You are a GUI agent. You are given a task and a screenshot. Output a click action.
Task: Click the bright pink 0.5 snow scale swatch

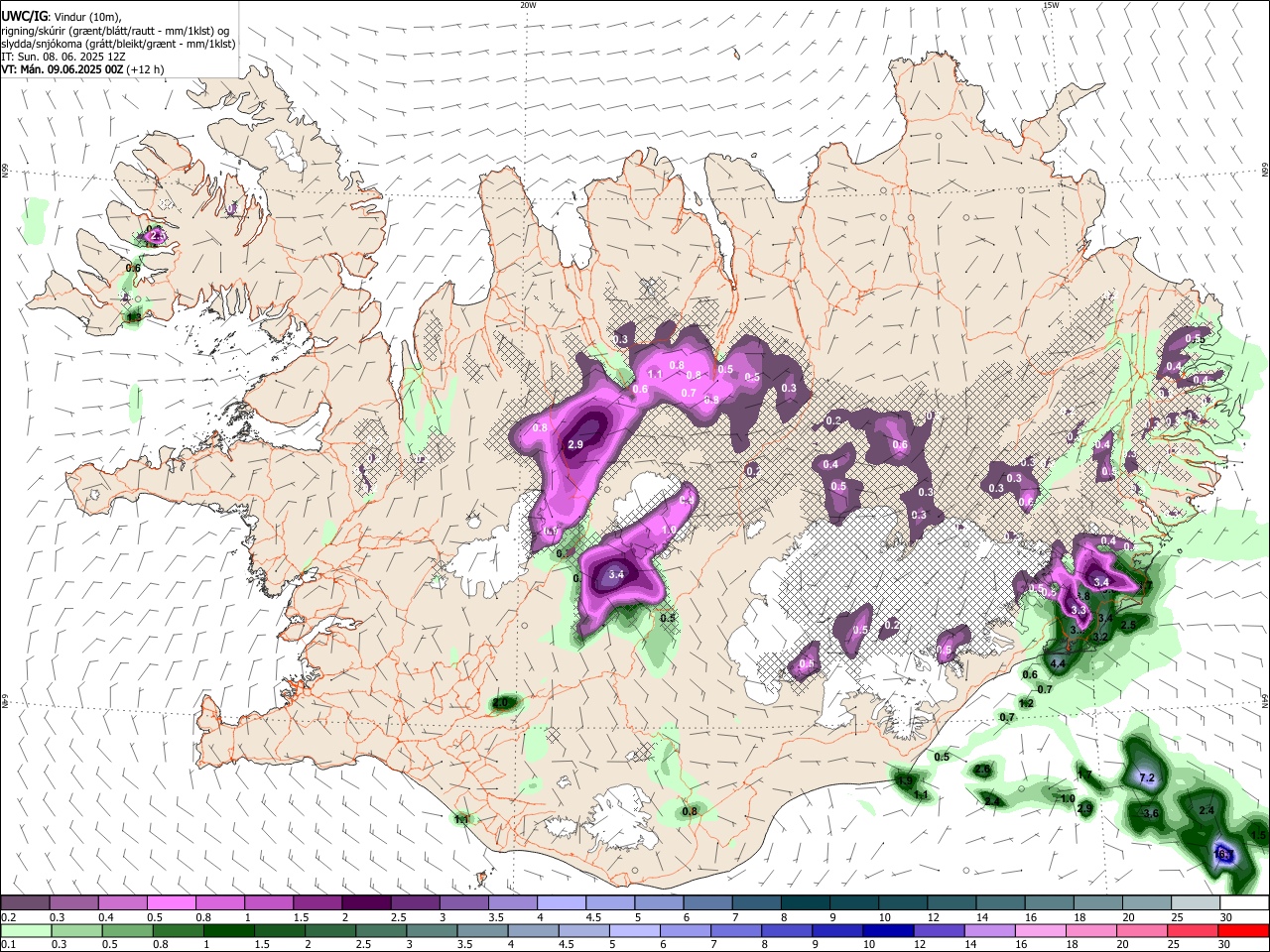point(171,903)
